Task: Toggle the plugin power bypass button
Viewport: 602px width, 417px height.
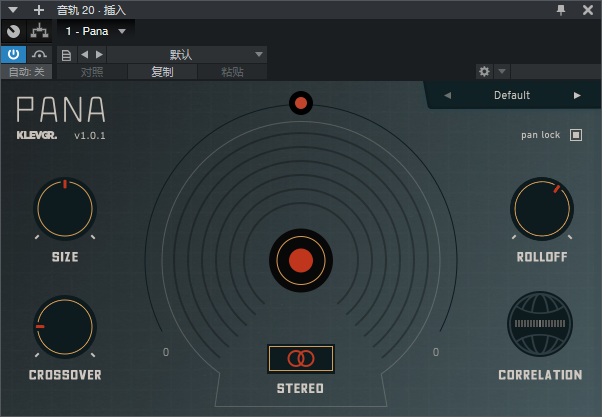Action: [13, 55]
